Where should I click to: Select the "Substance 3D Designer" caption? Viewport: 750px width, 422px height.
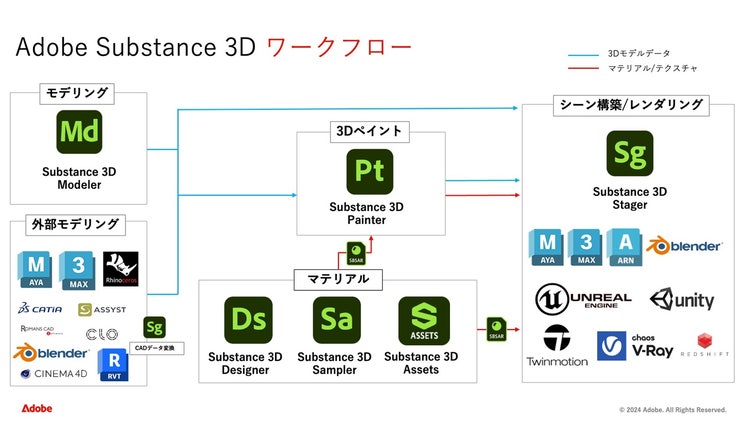tap(245, 363)
